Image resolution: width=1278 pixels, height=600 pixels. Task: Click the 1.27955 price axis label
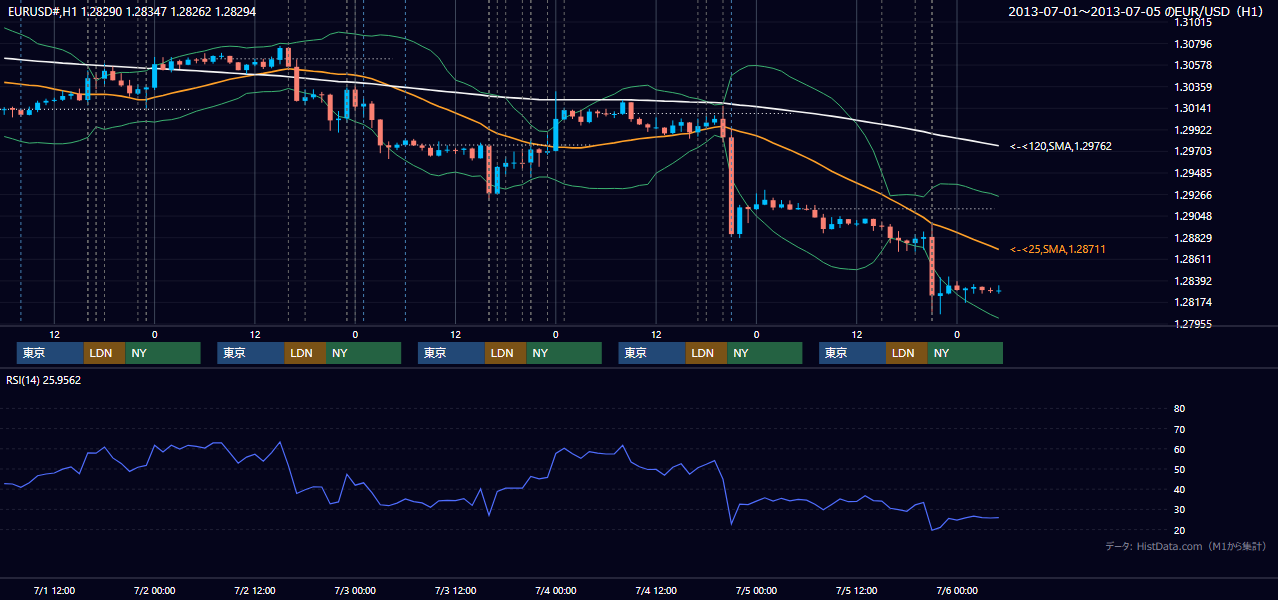click(x=1193, y=324)
